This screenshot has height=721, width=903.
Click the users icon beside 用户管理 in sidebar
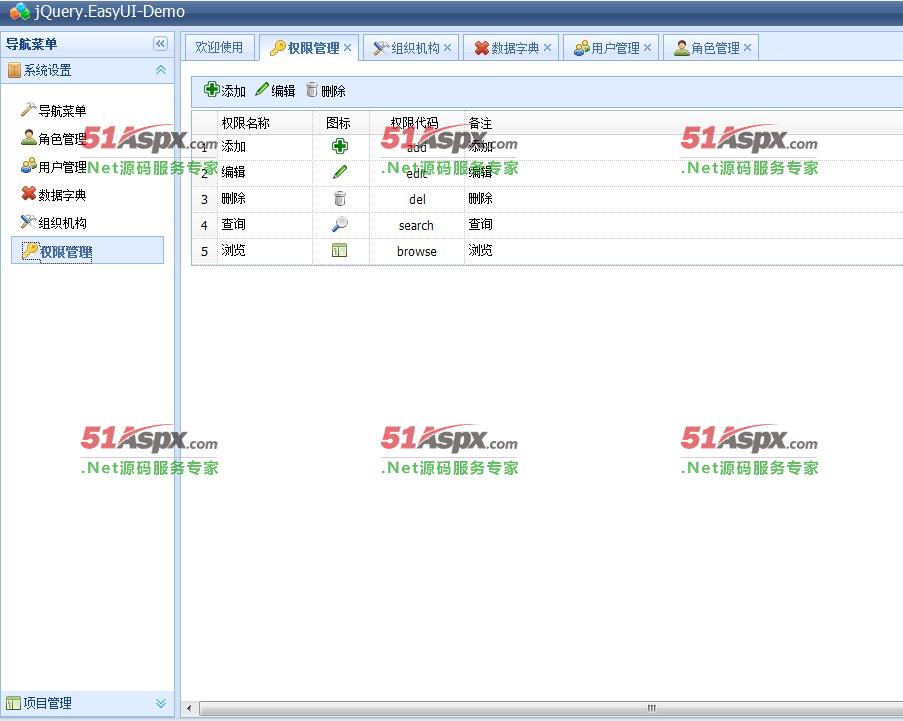(28, 165)
